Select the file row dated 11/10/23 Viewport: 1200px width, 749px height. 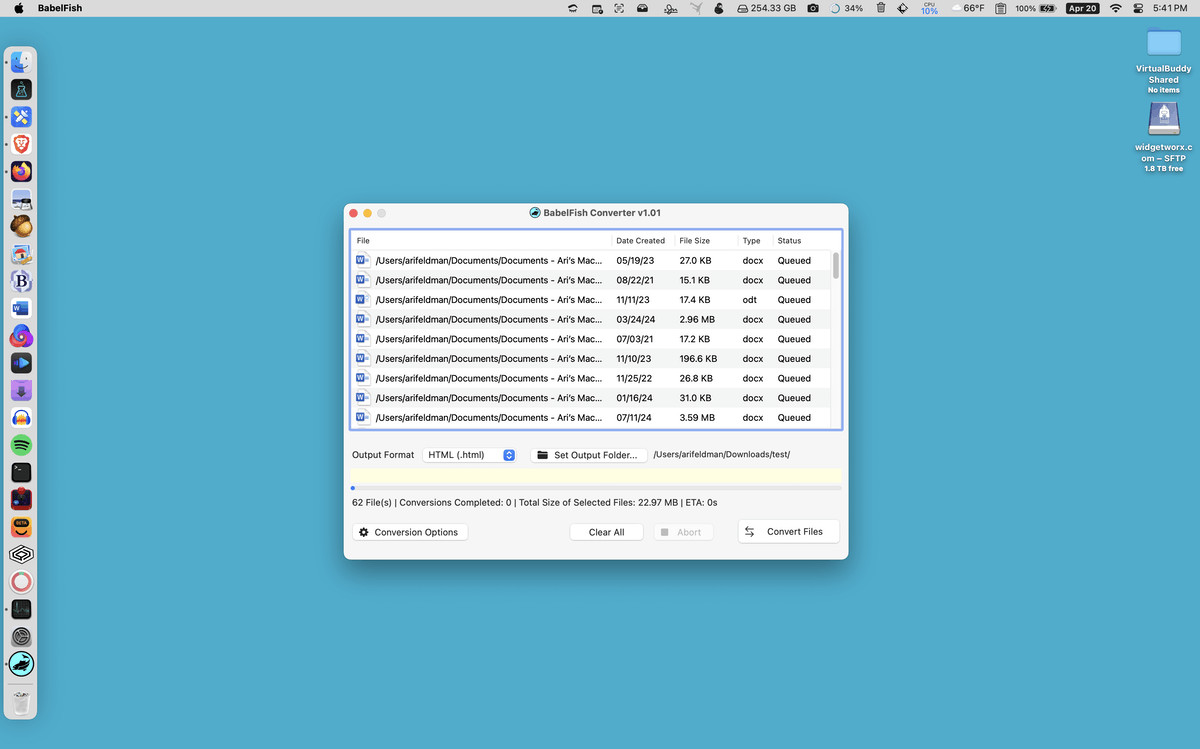click(x=591, y=358)
